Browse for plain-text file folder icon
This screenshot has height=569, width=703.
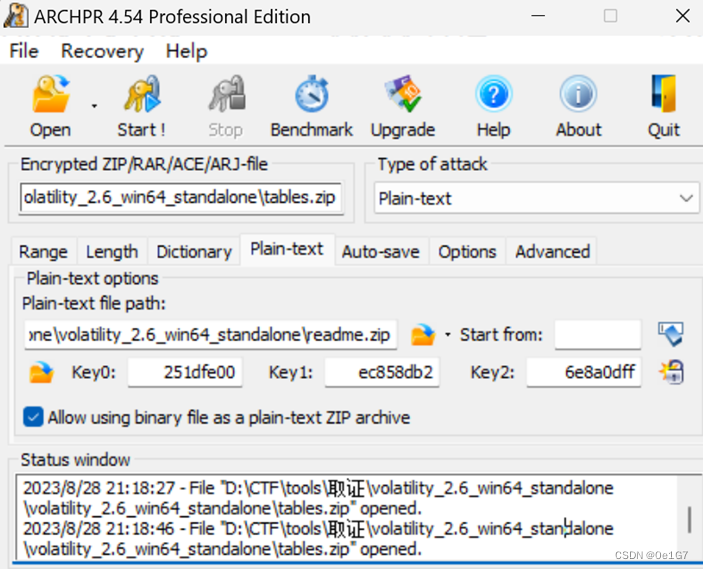[423, 335]
